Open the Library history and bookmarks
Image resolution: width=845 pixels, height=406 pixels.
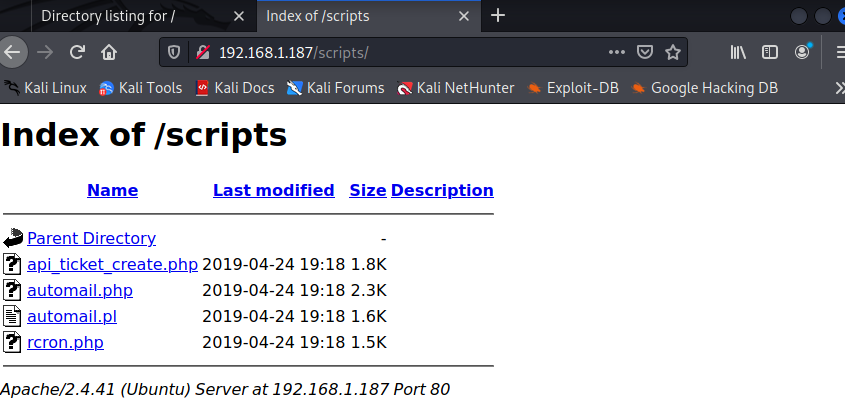pyautogui.click(x=739, y=52)
